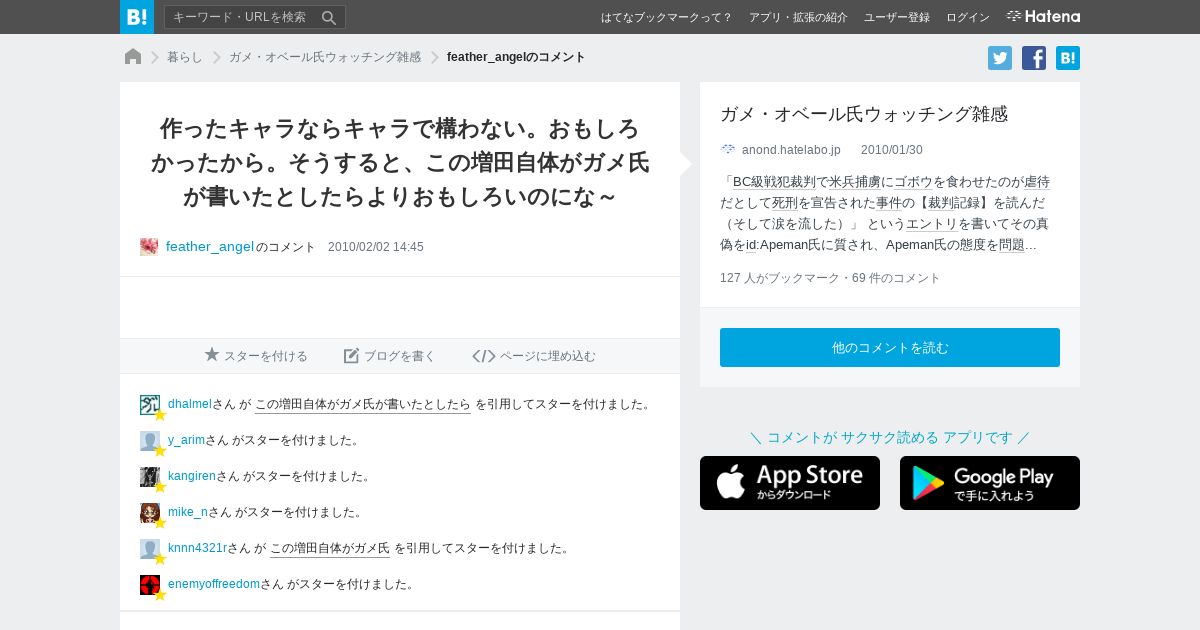Click the search magnifier icon
Image resolution: width=1200 pixels, height=630 pixels.
329,17
